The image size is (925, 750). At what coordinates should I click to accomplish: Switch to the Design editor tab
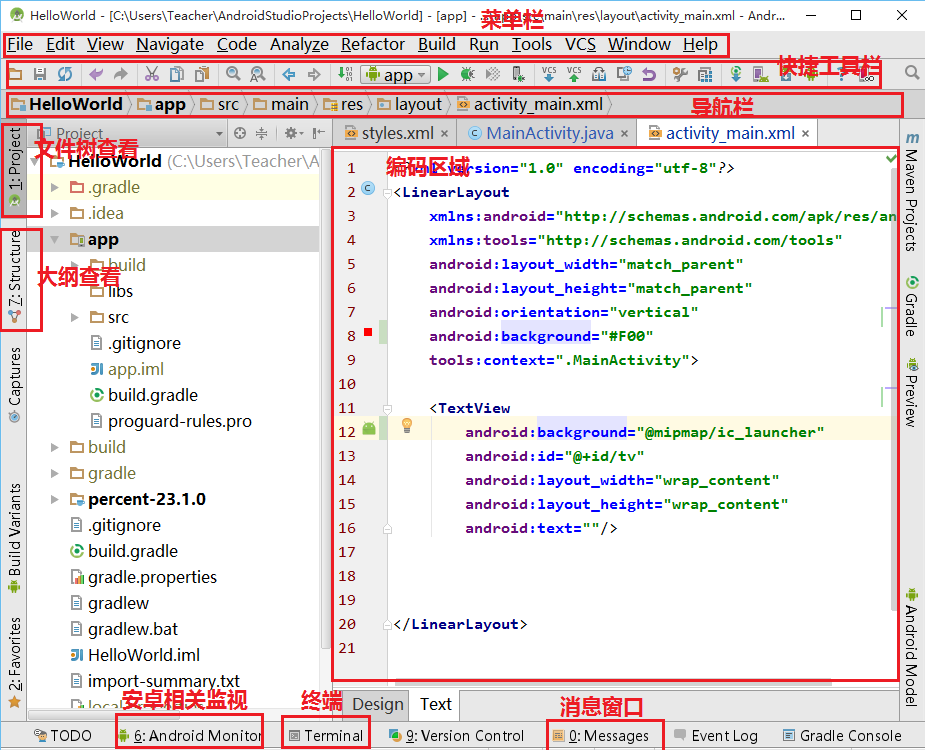coord(378,704)
